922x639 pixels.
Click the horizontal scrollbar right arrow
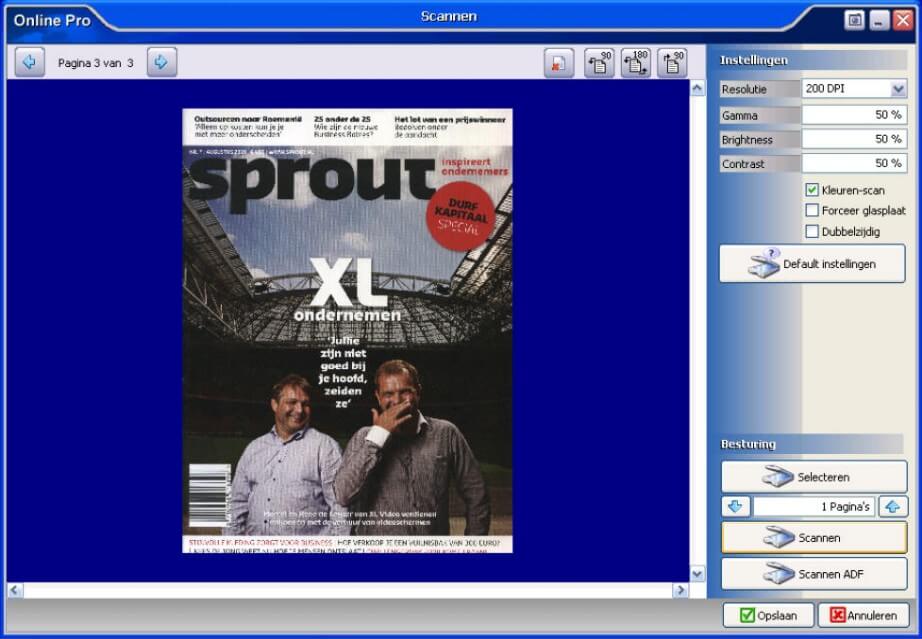point(681,590)
